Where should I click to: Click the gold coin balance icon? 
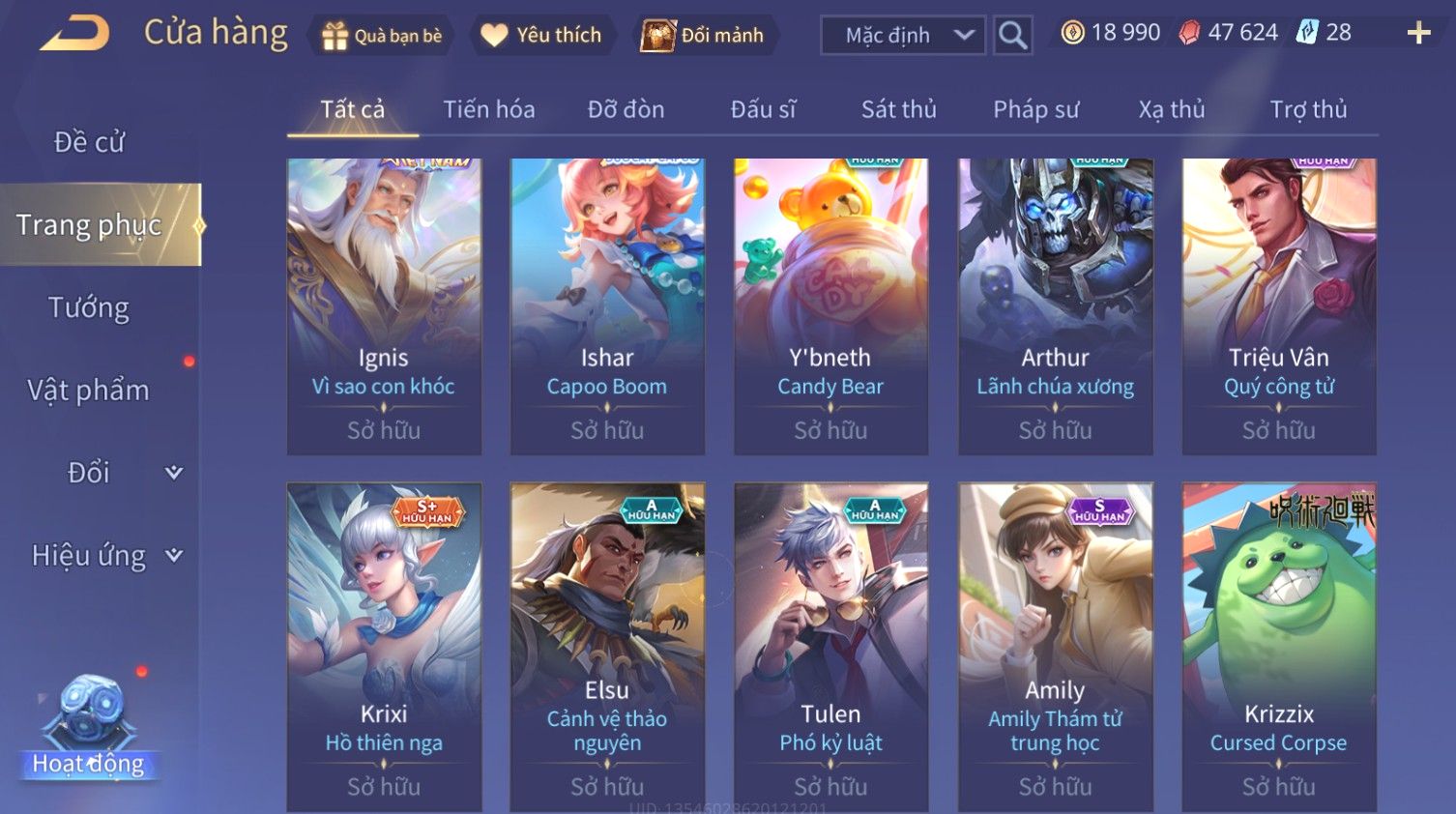1072,33
